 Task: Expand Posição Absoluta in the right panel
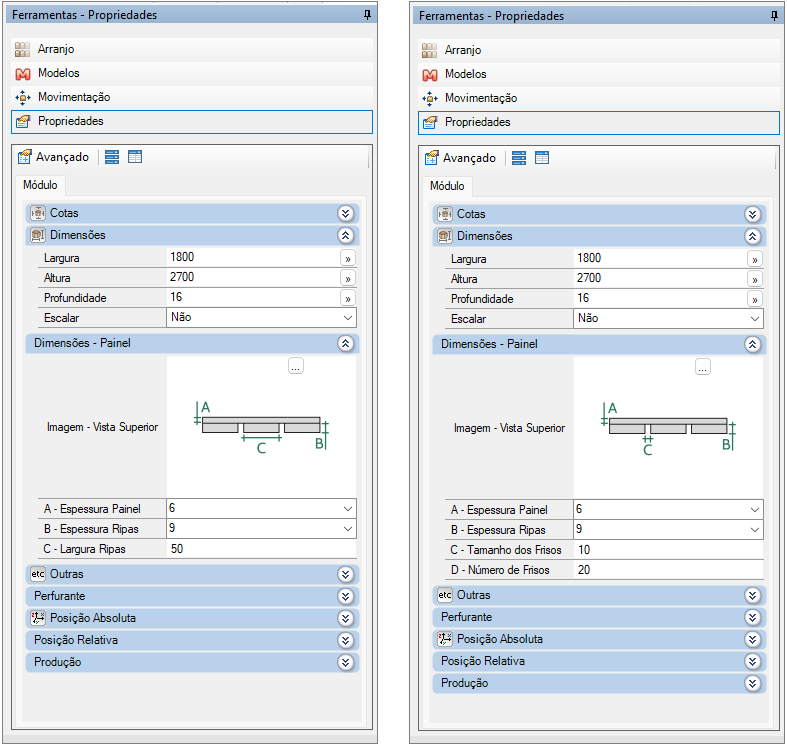752,639
